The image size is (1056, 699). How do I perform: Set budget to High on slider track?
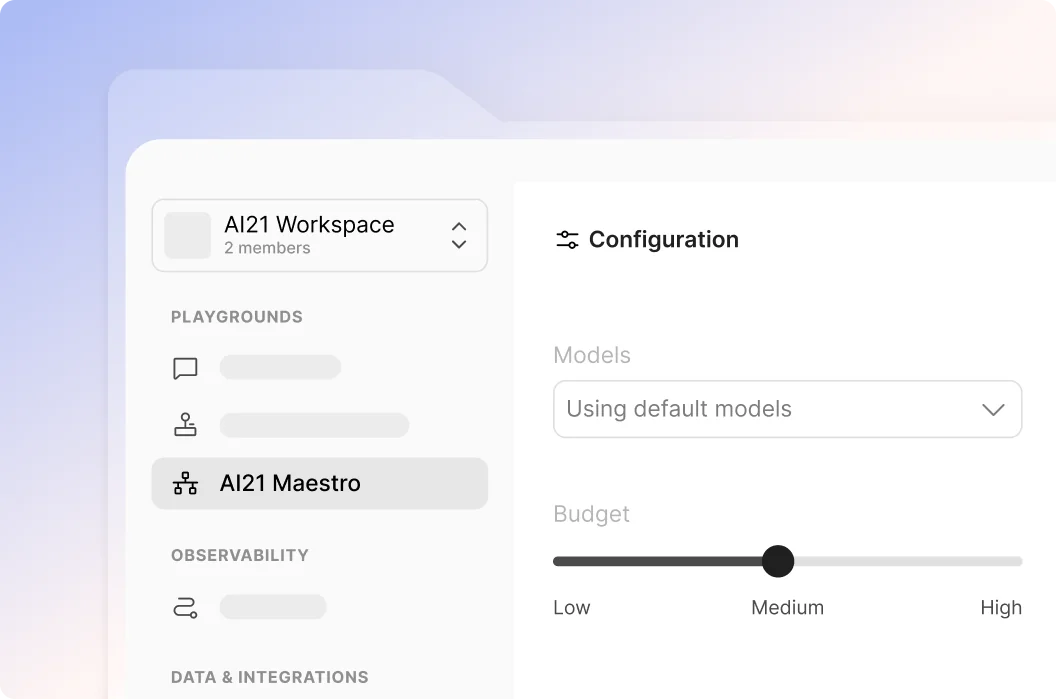coord(1017,562)
